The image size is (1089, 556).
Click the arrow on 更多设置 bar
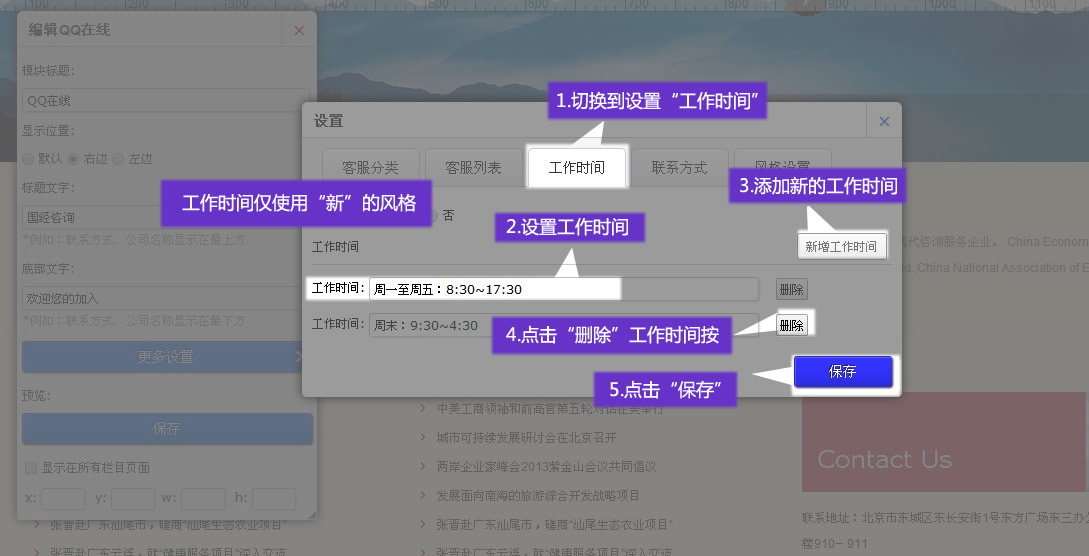299,356
